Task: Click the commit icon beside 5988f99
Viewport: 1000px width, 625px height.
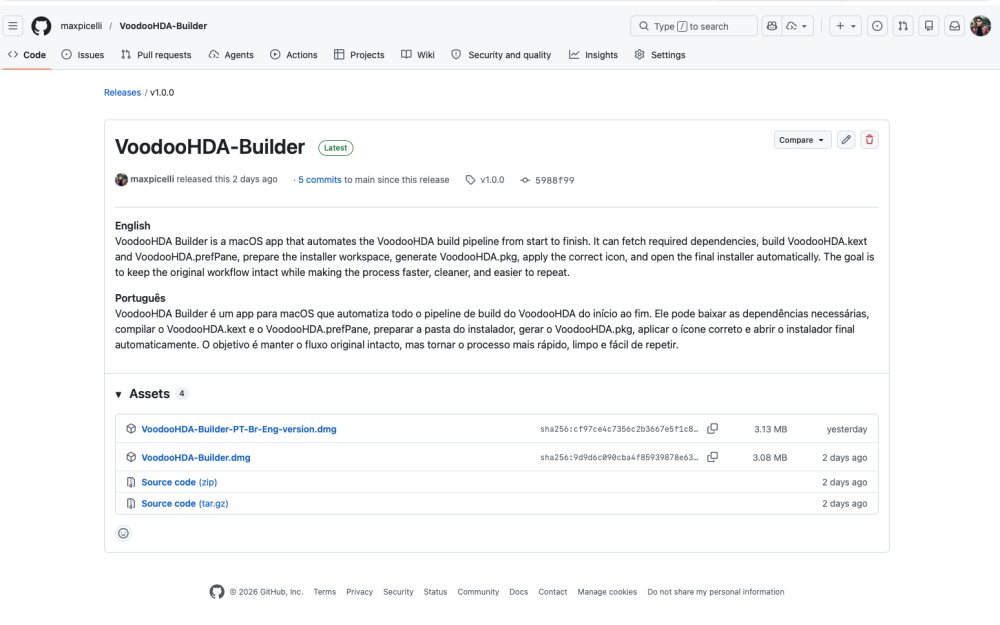Action: (x=525, y=180)
